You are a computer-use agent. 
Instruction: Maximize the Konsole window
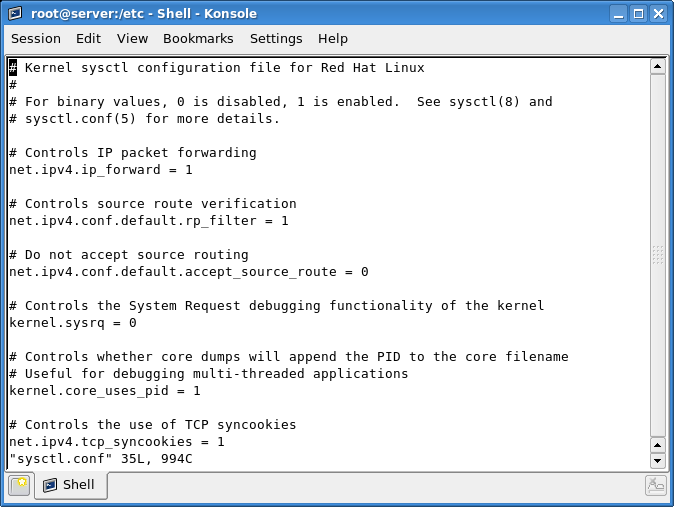638,14
